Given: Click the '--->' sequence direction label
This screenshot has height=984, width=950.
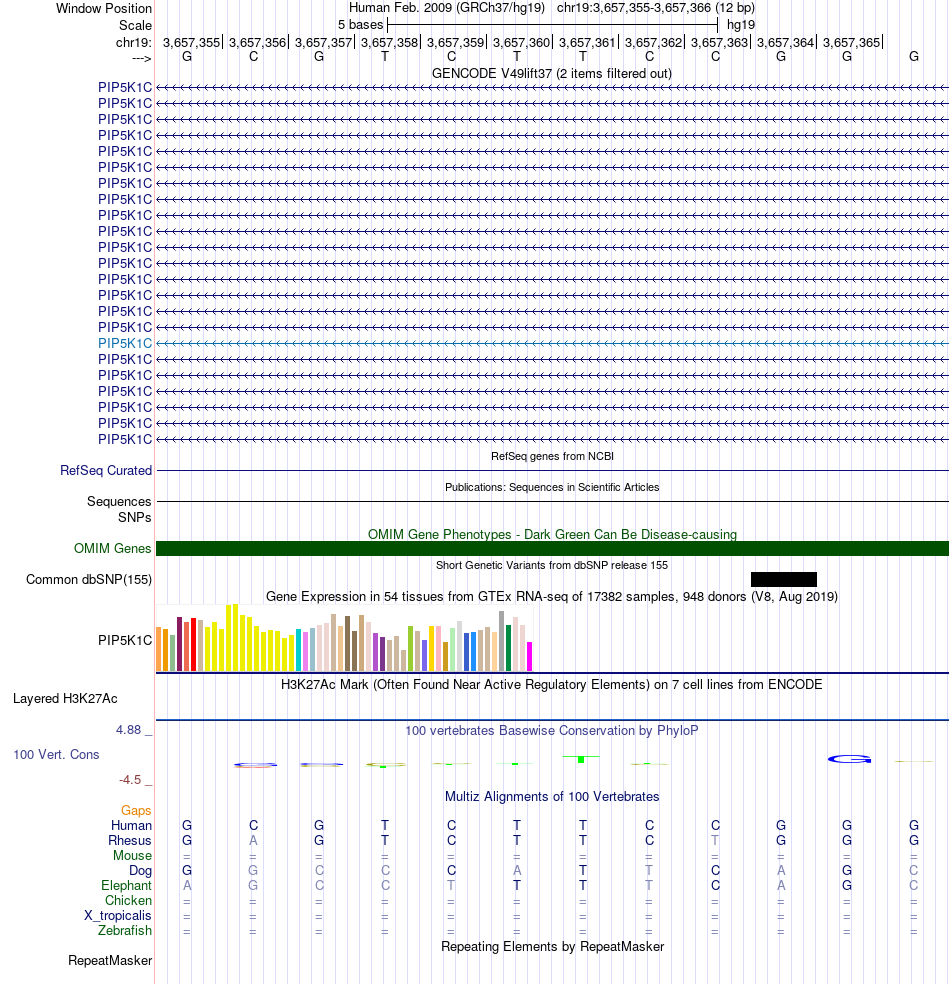Looking at the screenshot, I should [x=142, y=58].
